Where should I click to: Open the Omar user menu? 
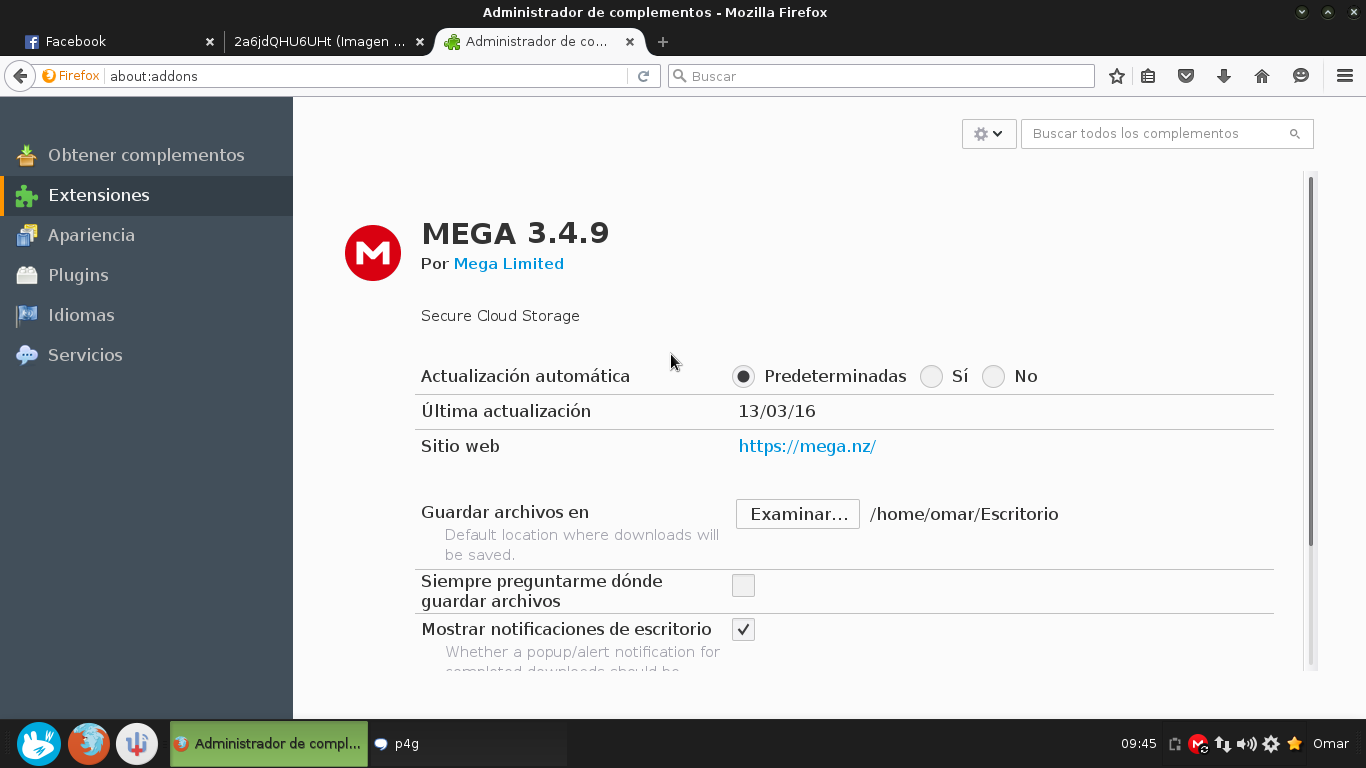click(1331, 744)
